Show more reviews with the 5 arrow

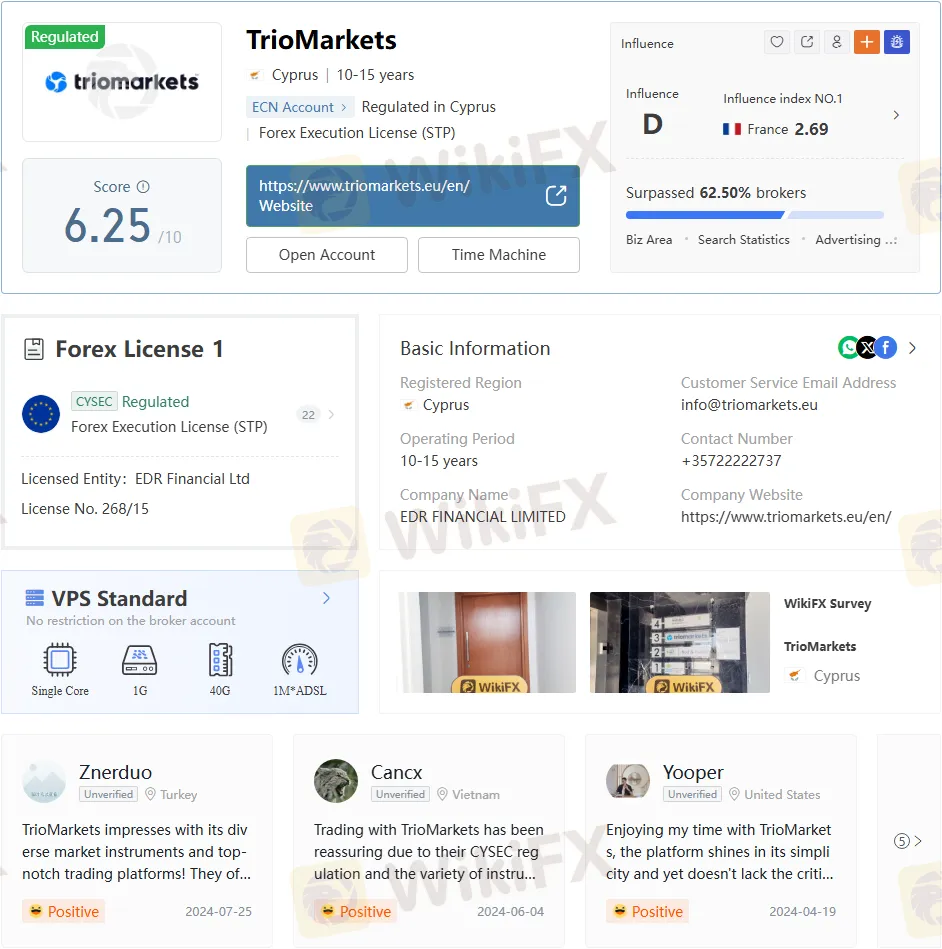tap(907, 841)
